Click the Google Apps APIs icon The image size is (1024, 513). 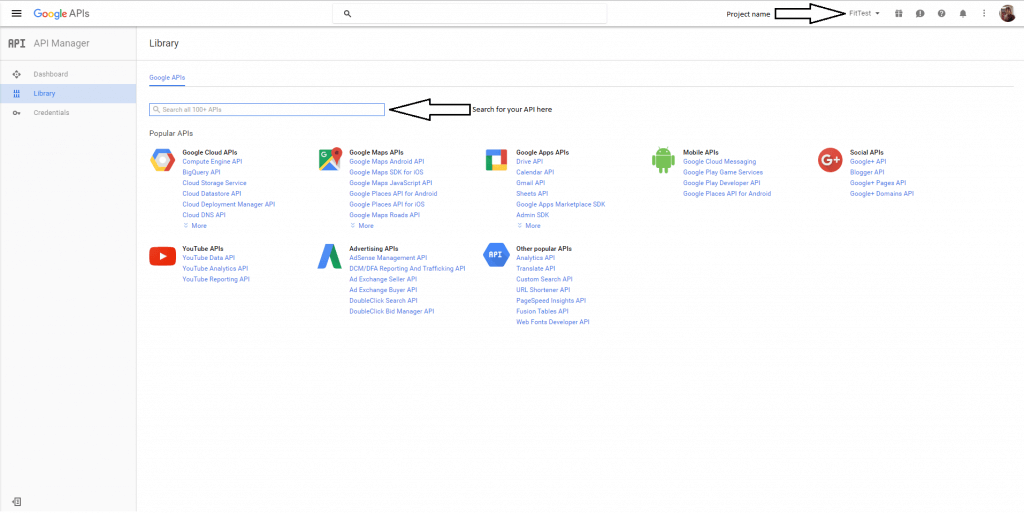click(496, 160)
